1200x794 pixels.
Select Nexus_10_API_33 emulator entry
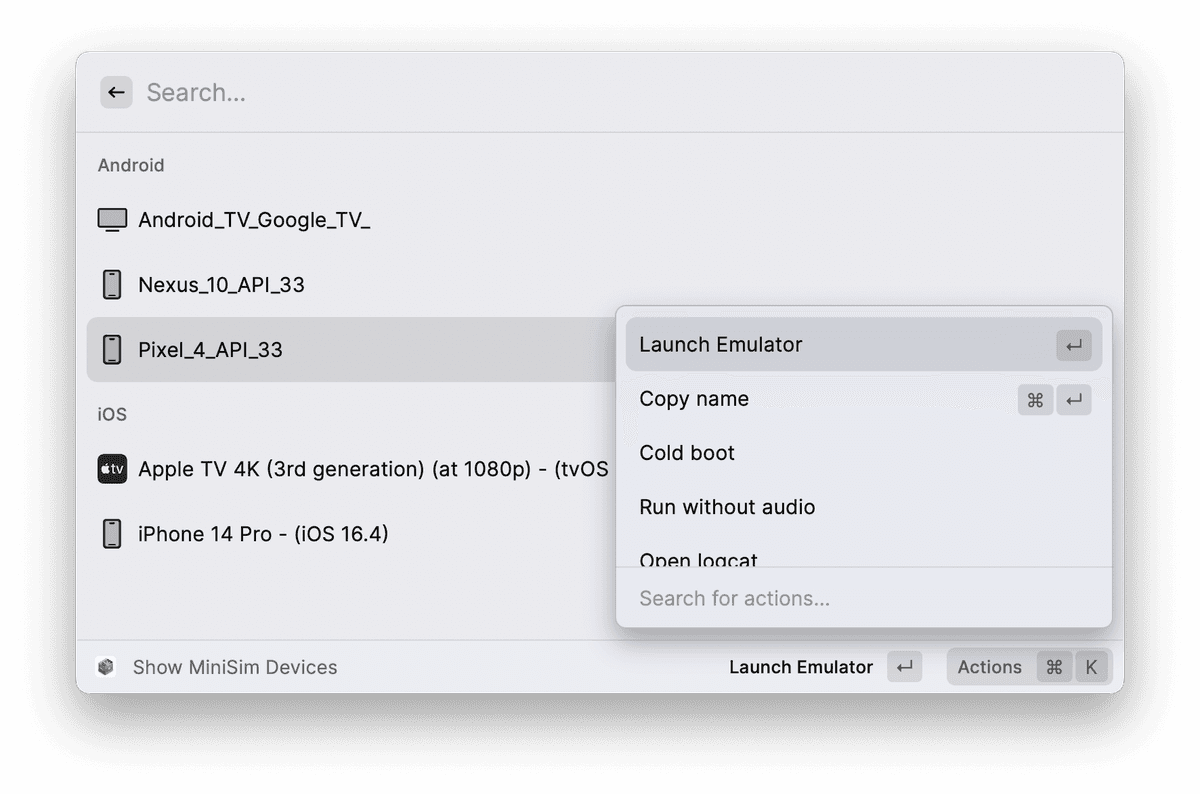coord(221,285)
